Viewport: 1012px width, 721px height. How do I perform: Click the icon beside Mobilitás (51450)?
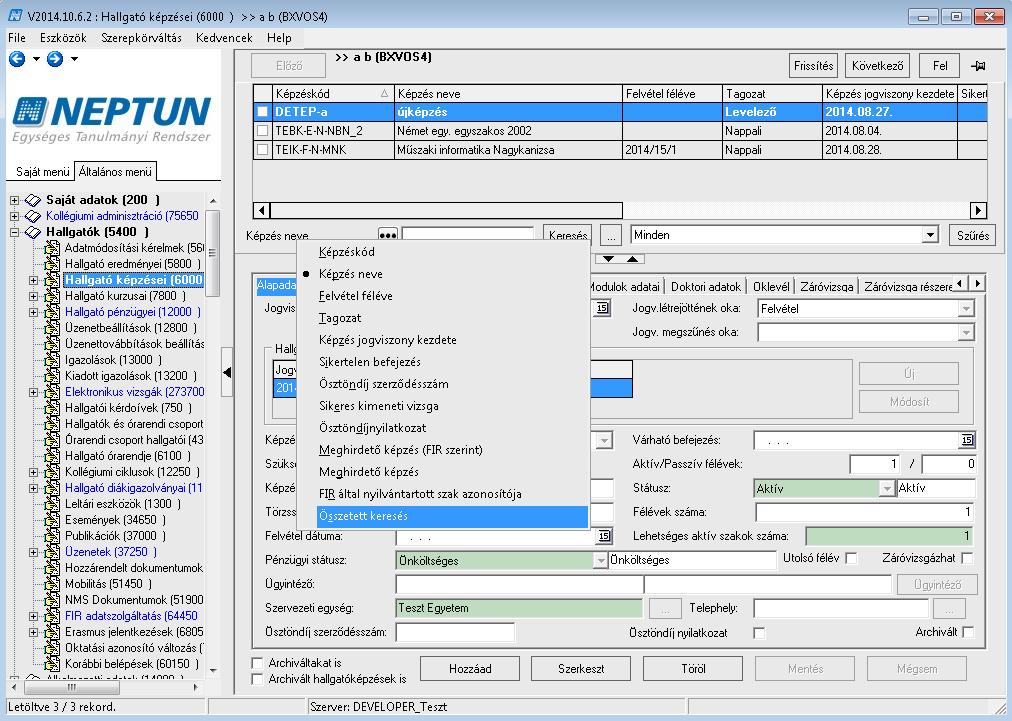point(52,584)
